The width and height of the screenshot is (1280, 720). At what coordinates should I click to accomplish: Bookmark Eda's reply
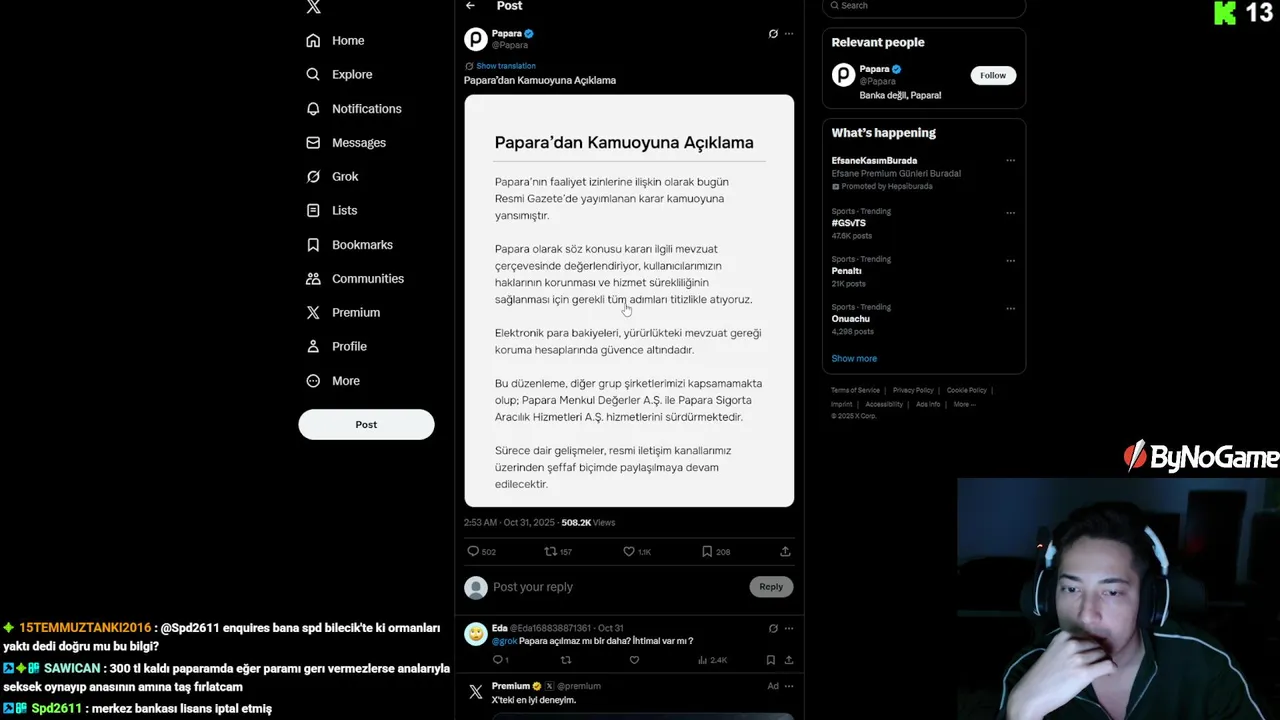pyautogui.click(x=770, y=660)
